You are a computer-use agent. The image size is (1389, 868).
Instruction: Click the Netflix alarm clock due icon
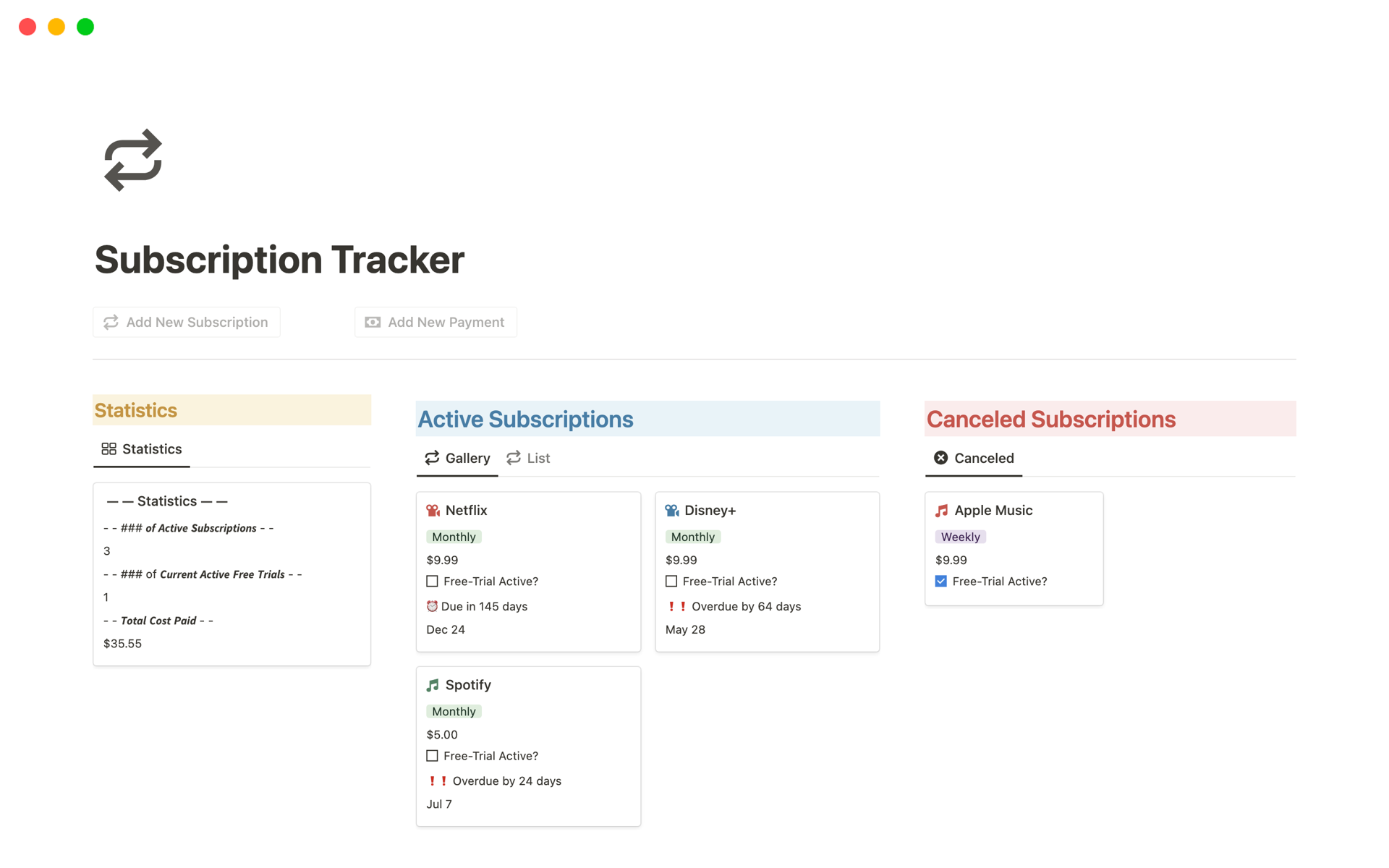coord(432,606)
